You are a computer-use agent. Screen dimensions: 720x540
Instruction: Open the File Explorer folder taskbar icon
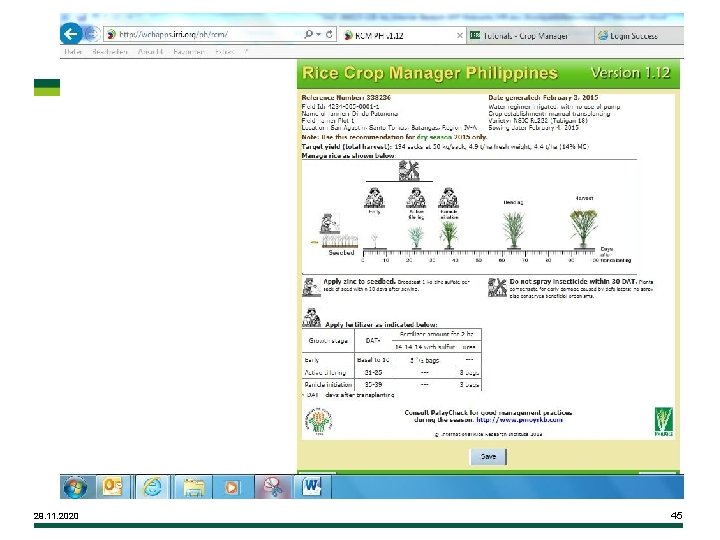tap(194, 487)
